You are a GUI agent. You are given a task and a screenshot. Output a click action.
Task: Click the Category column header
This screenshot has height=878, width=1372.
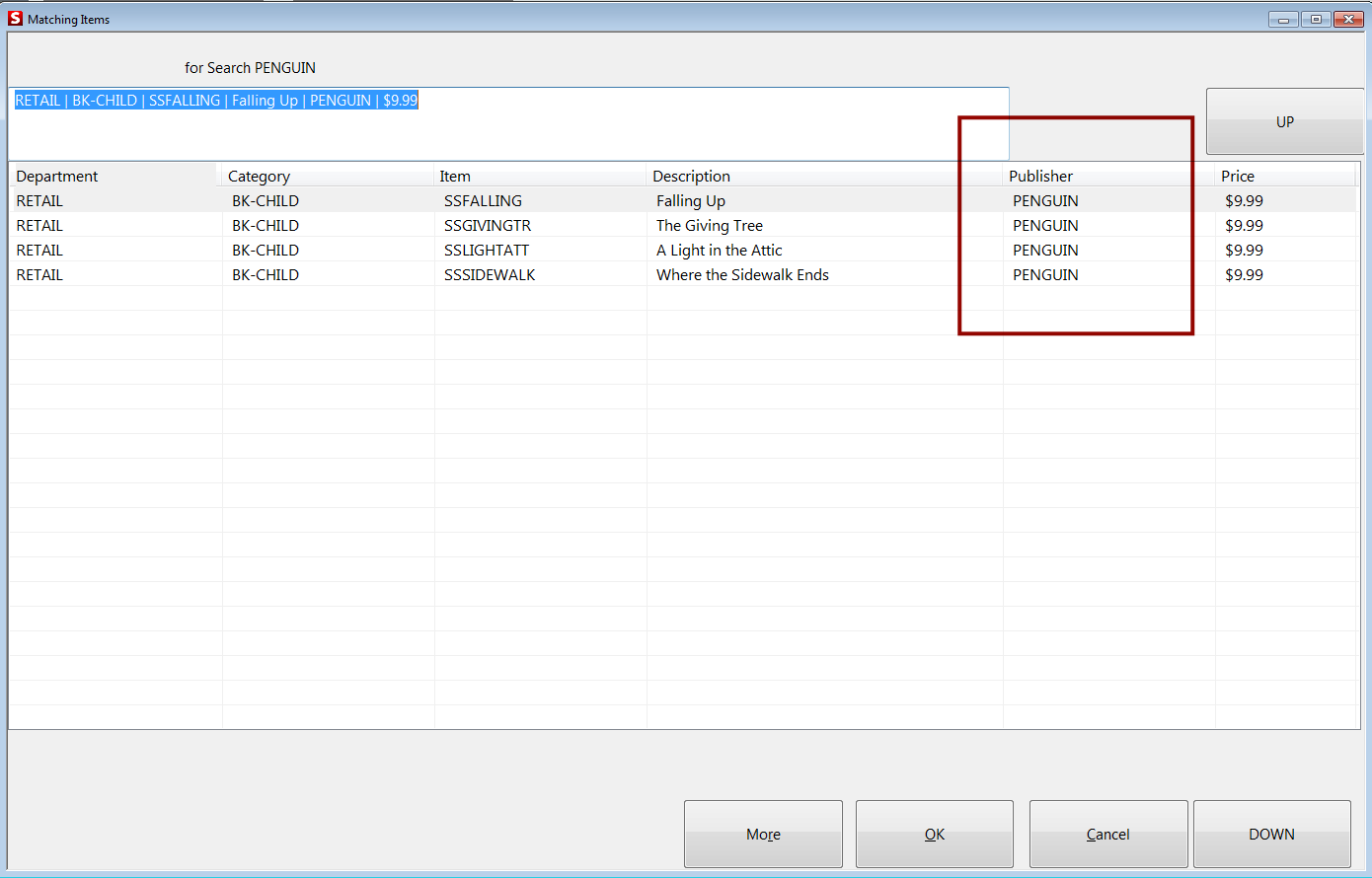coord(259,176)
